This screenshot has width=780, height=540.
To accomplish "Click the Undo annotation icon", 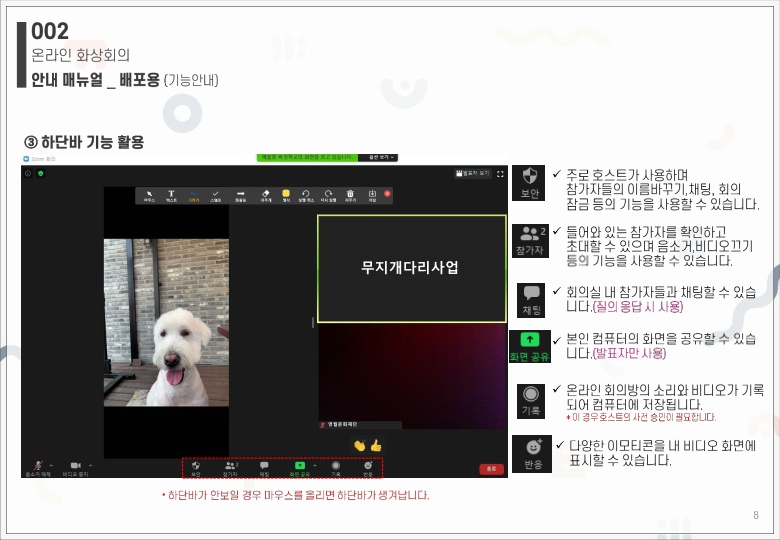I will coord(306,195).
